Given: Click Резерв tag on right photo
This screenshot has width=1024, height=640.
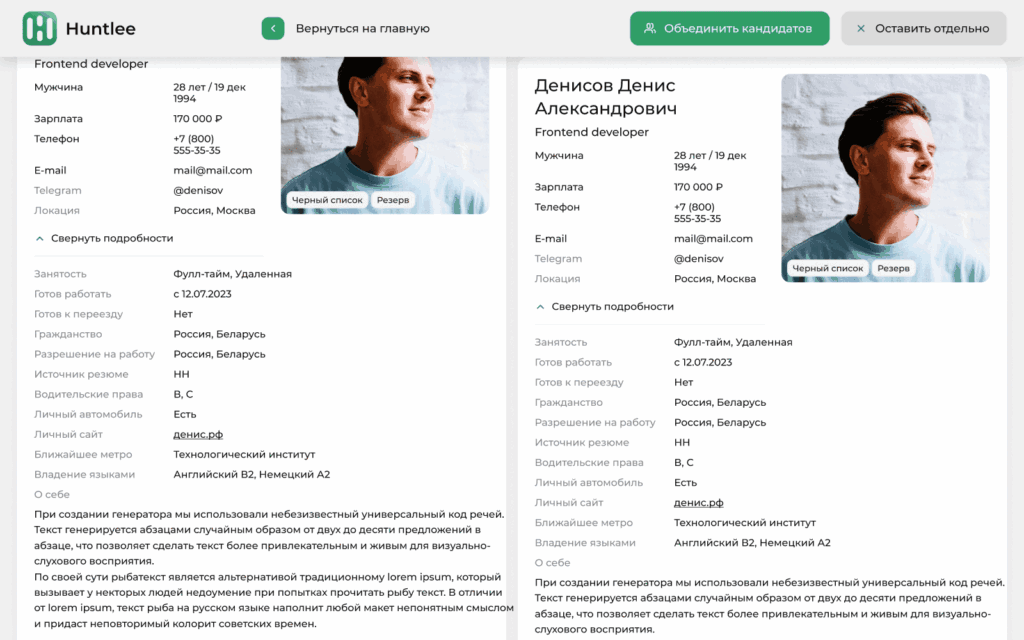Looking at the screenshot, I should point(893,268).
